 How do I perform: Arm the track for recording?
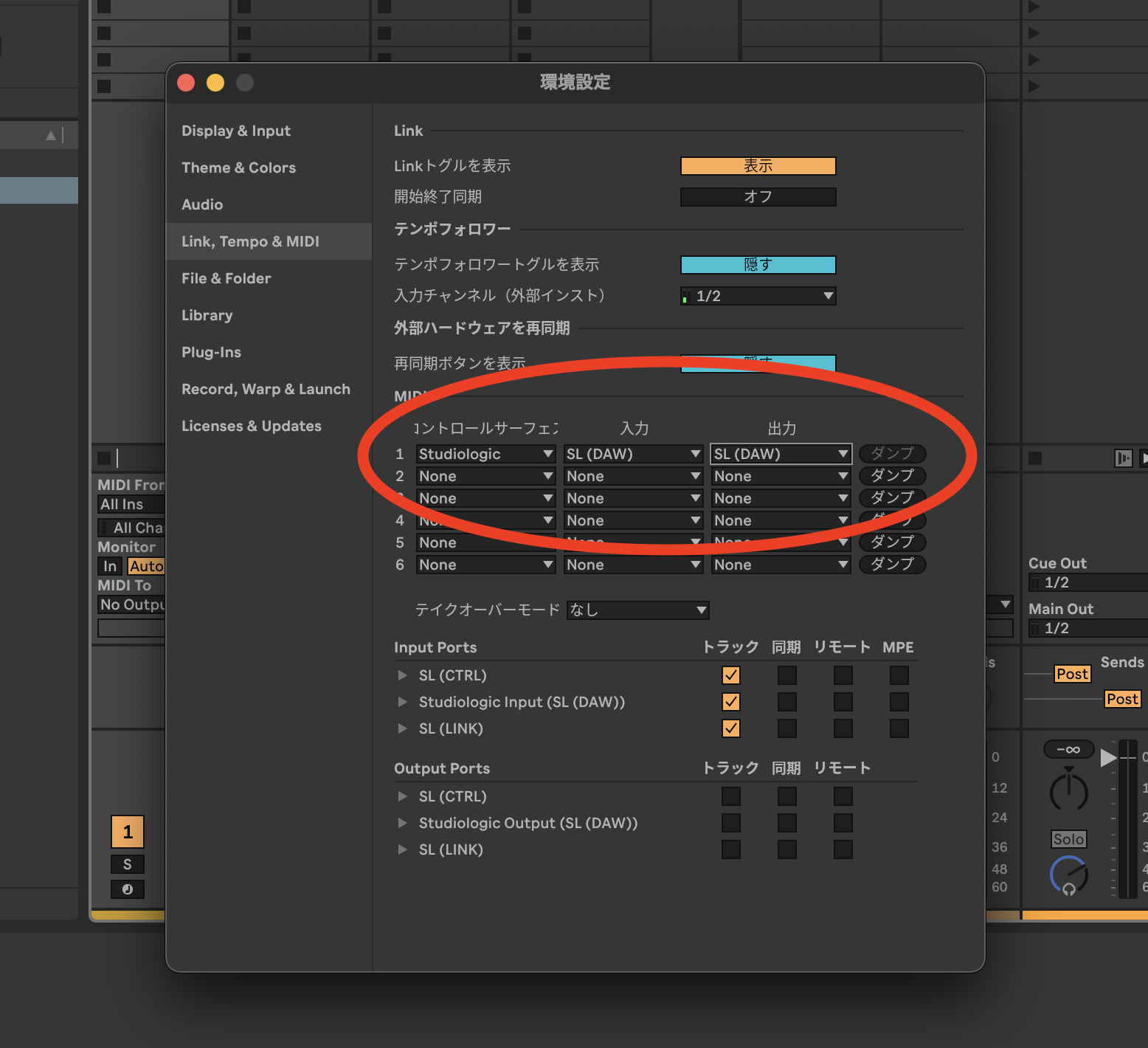[128, 889]
